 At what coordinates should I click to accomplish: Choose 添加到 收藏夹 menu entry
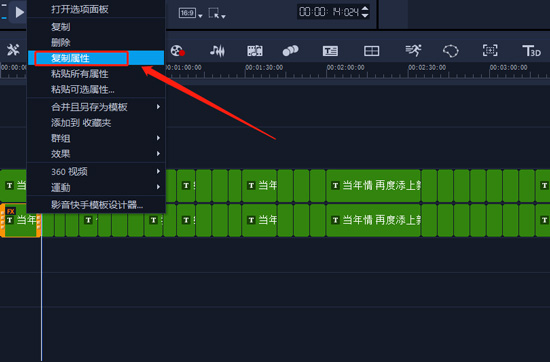[x=96, y=122]
